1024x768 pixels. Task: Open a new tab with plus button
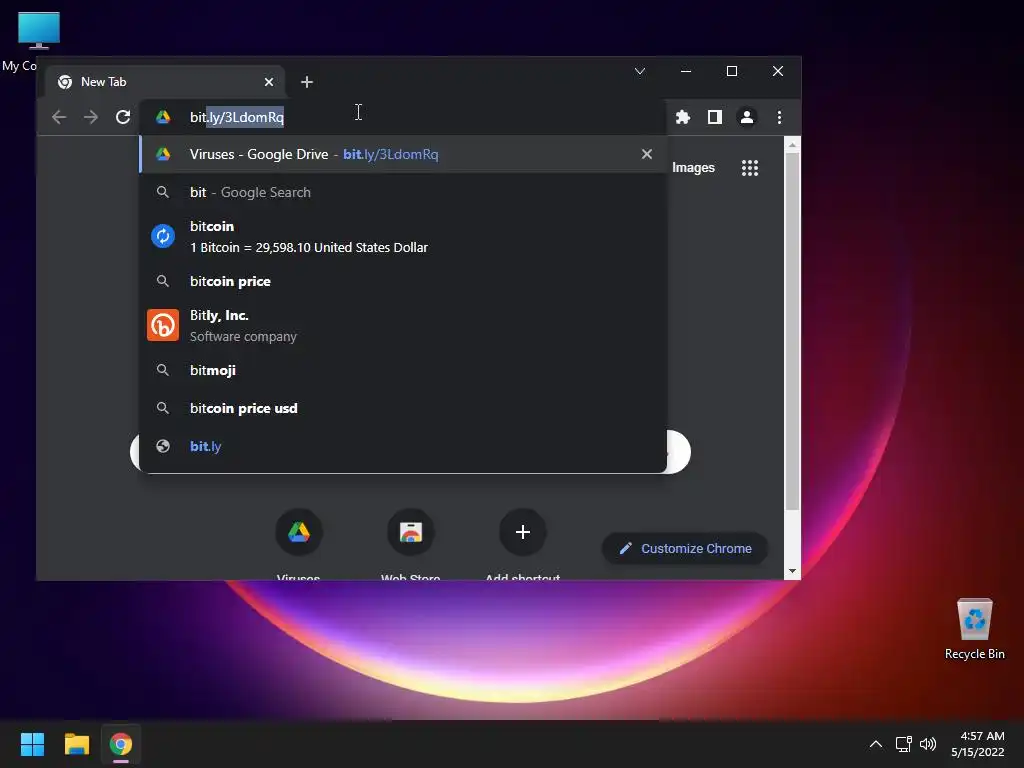[306, 82]
